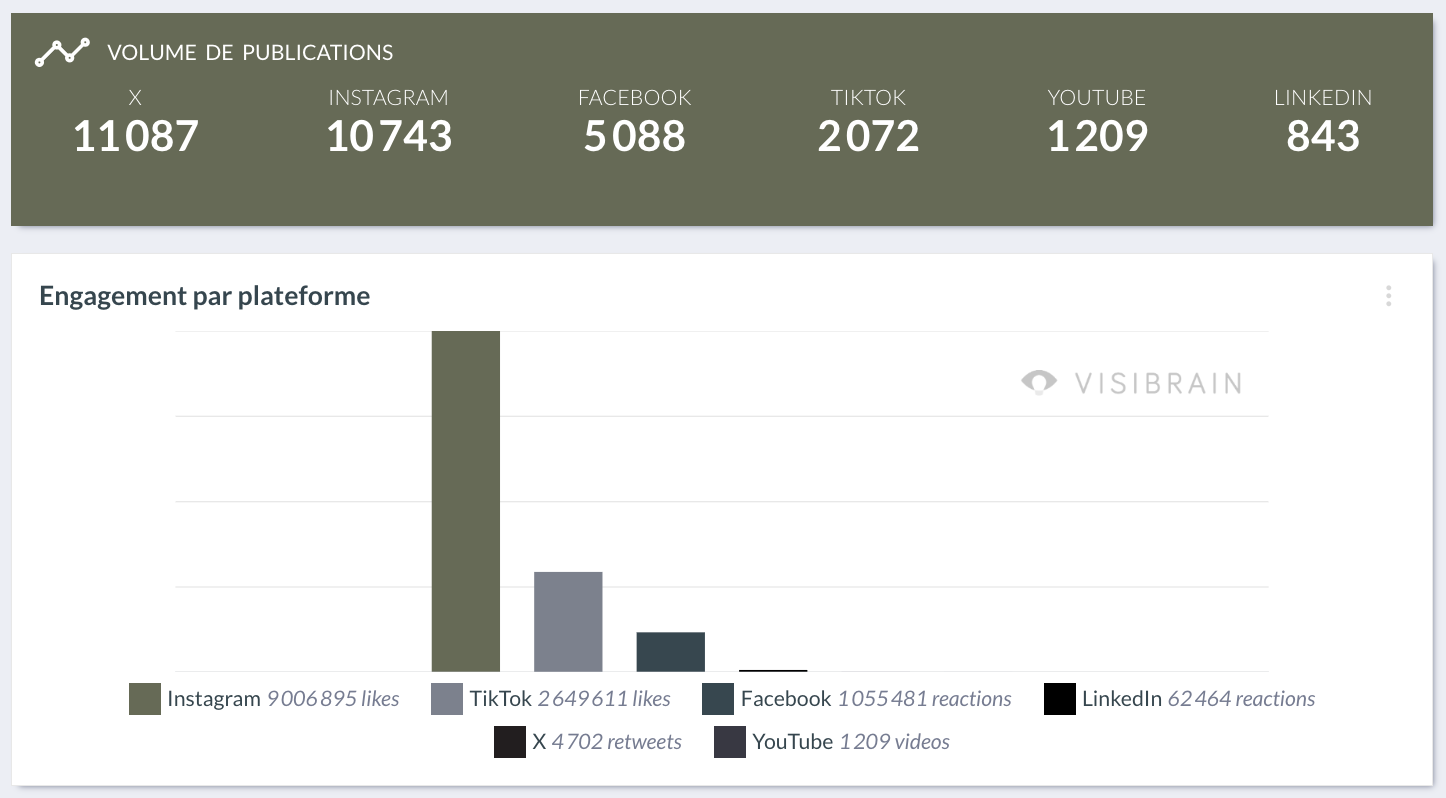Click the VOLUME DE PUBLICATIONS heading
The height and width of the screenshot is (798, 1446).
pos(250,52)
